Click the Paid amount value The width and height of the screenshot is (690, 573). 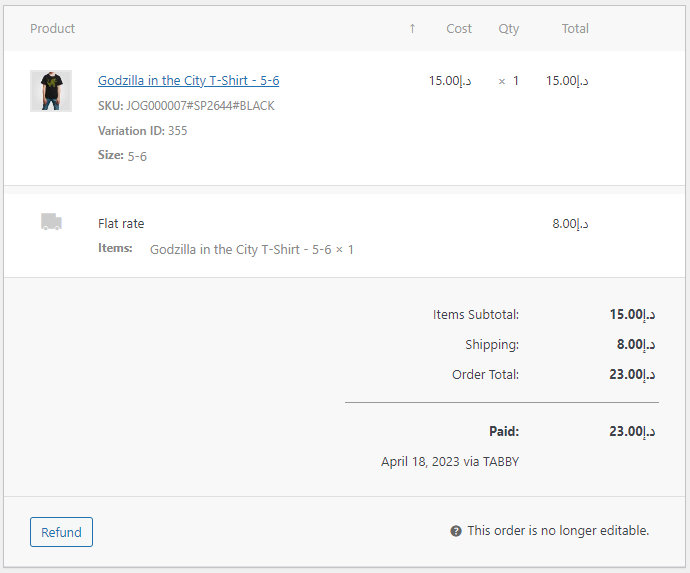coord(632,432)
